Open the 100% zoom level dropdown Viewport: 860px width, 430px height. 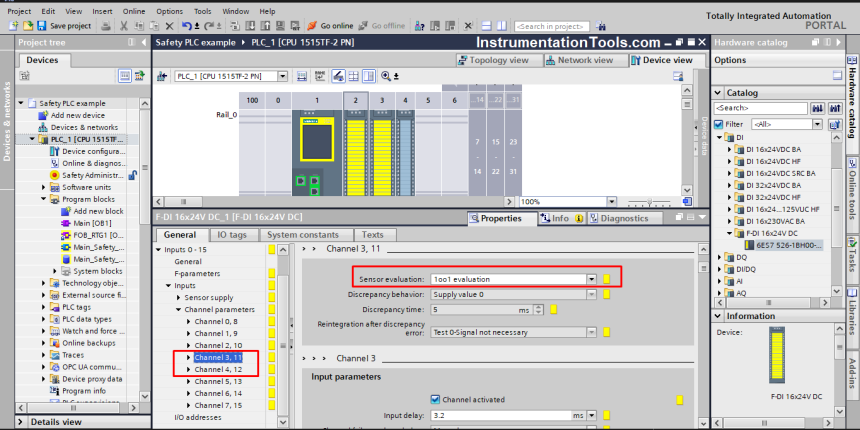(x=612, y=201)
